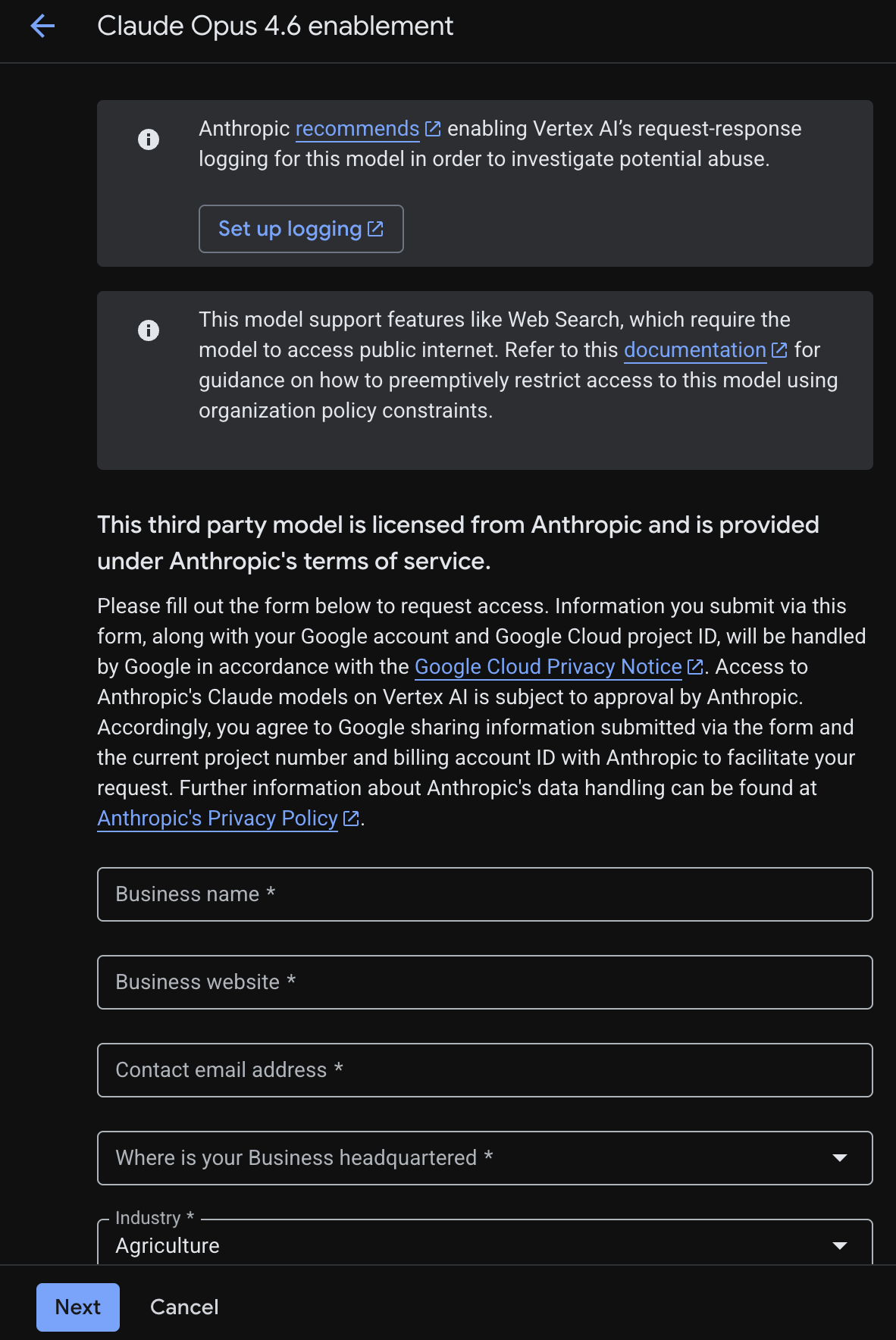896x1340 pixels.
Task: Focus the Business name field
Action: point(485,894)
